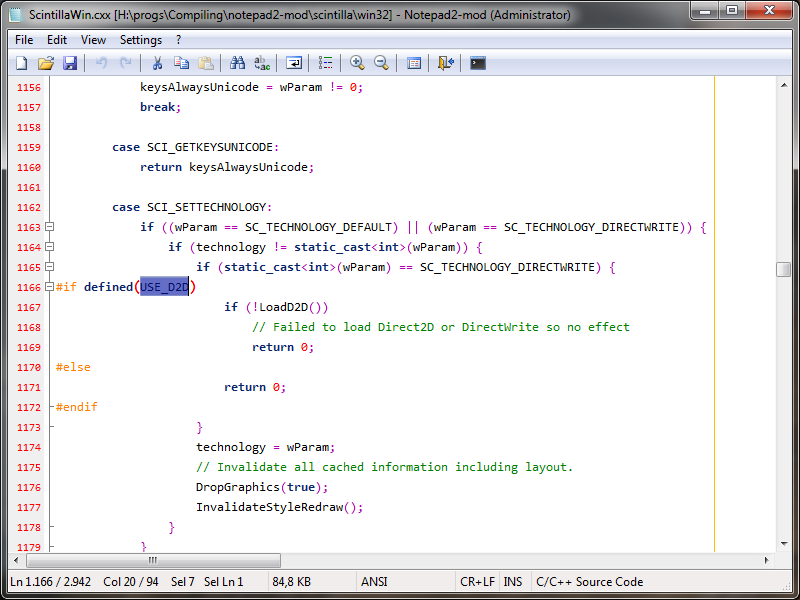Viewport: 800px width, 600px height.
Task: Click the vertical scrollbar thumb
Action: (x=783, y=269)
